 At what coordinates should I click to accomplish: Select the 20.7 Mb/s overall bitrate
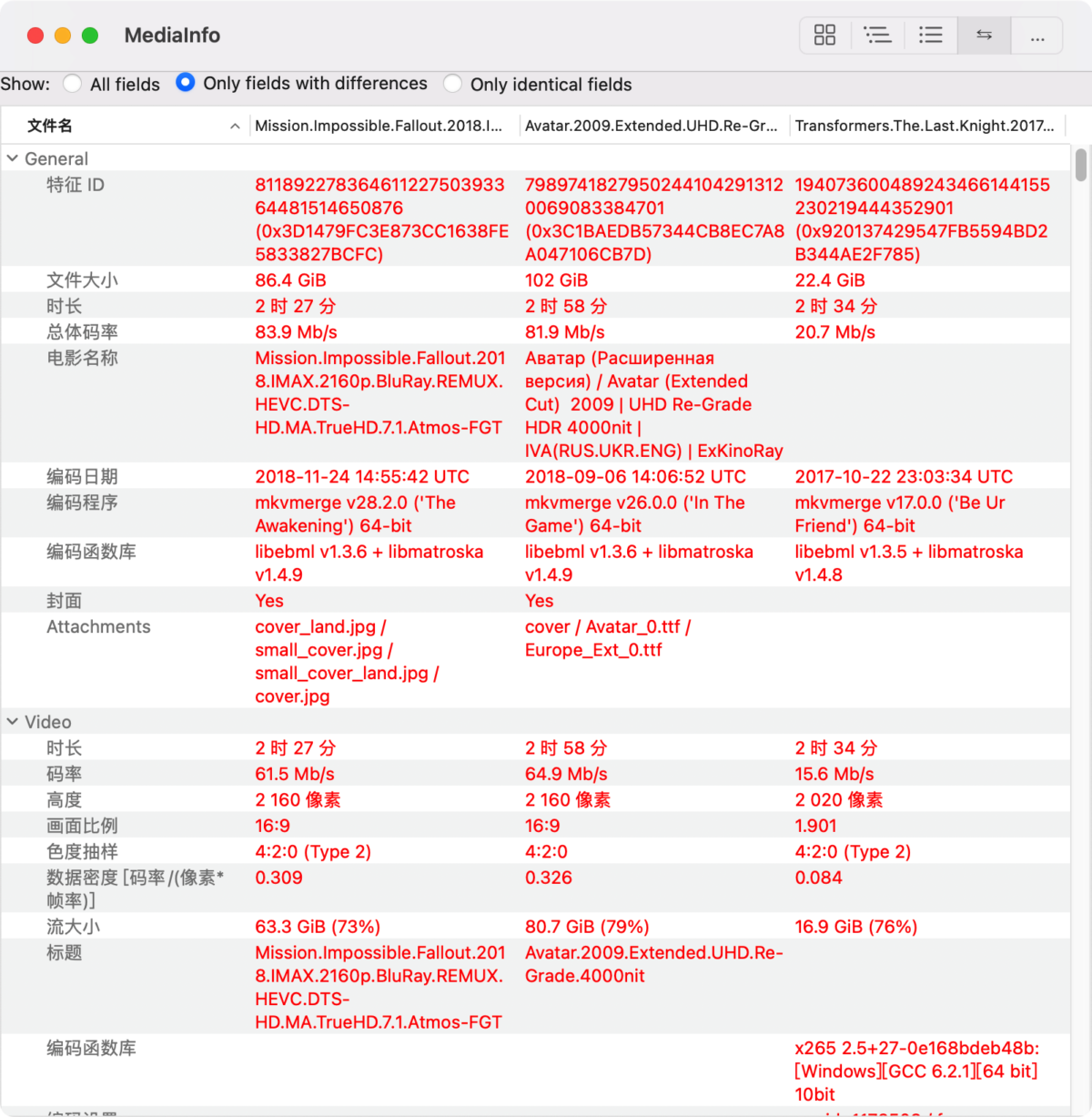pos(835,332)
